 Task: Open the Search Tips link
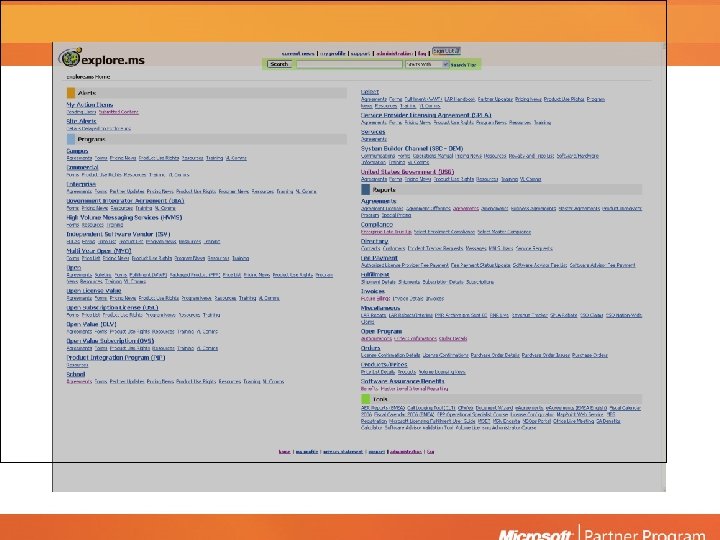463,65
